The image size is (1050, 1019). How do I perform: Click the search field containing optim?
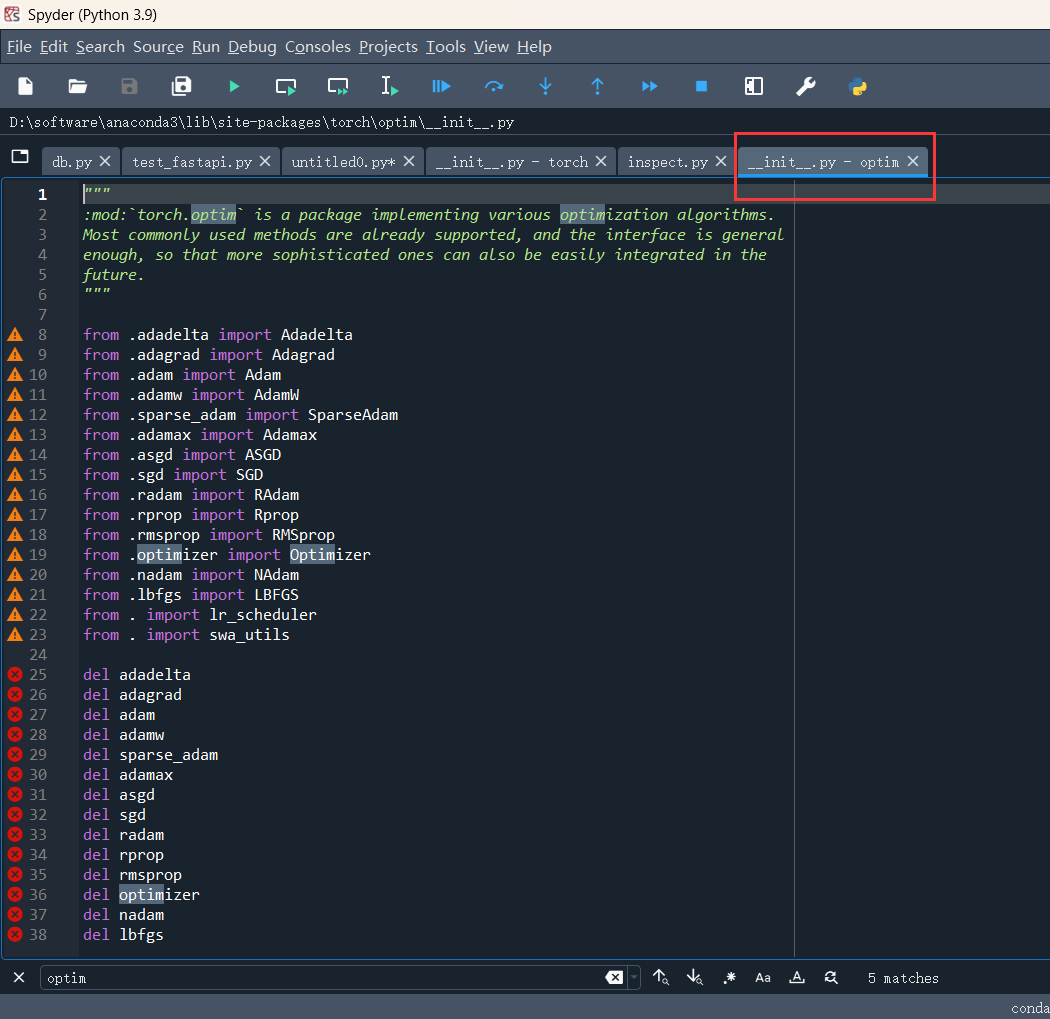point(325,977)
